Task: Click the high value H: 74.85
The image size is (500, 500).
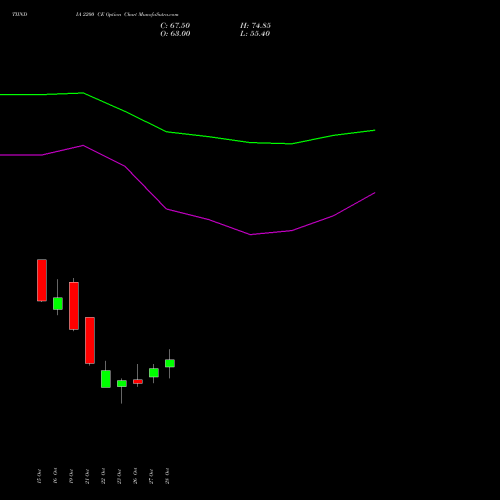Action: pyautogui.click(x=255, y=26)
